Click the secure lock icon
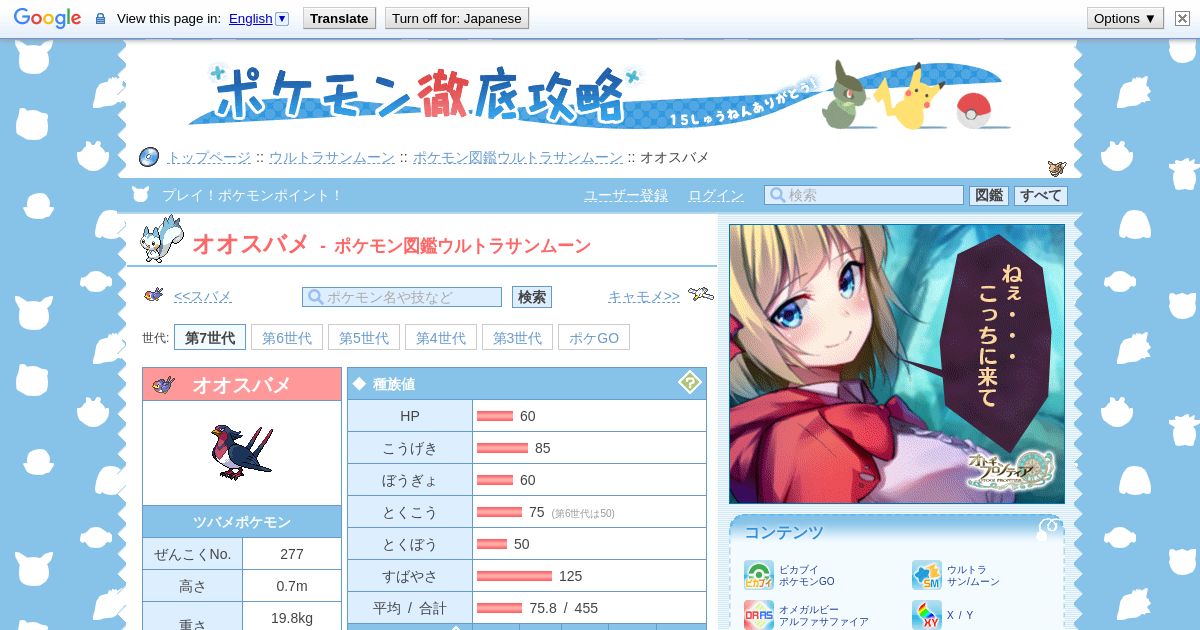The height and width of the screenshot is (630, 1200). (x=100, y=19)
